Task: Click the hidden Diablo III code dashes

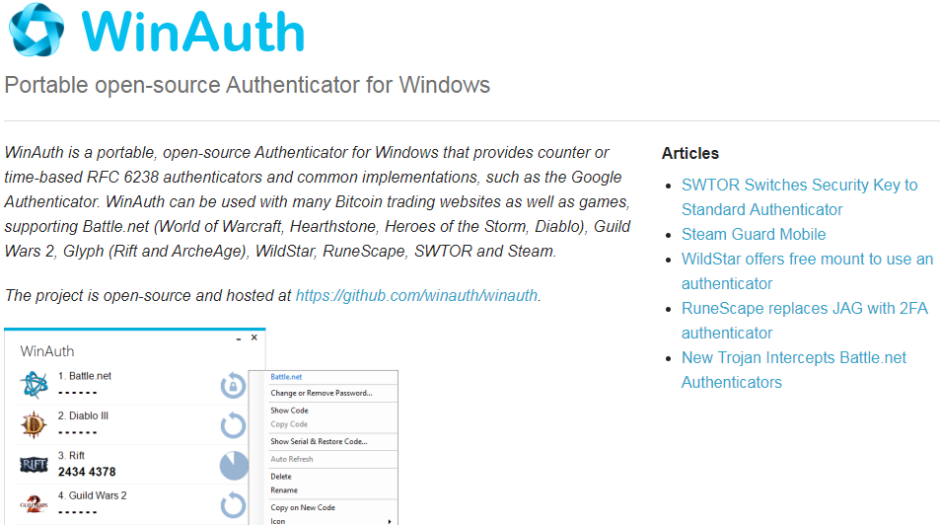Action: pyautogui.click(x=77, y=432)
